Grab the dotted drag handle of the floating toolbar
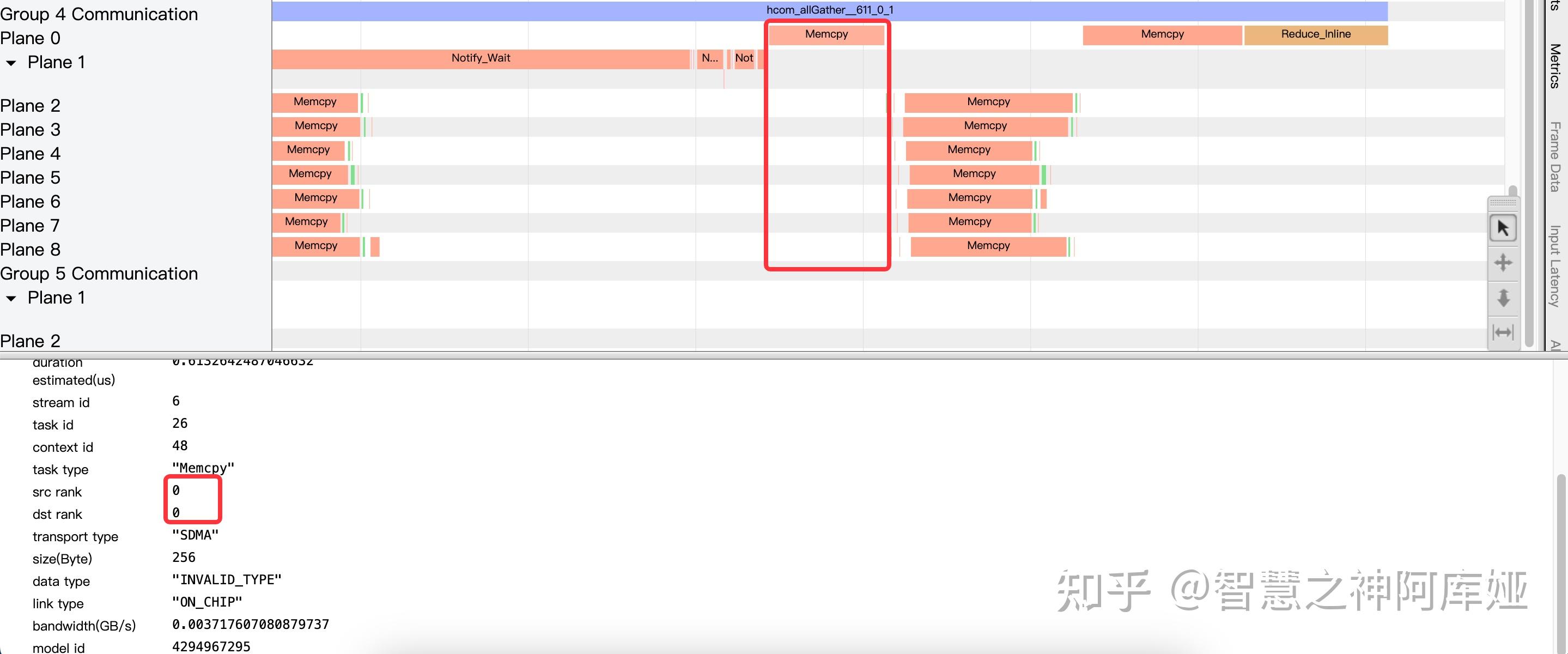The width and height of the screenshot is (1568, 654). (x=1503, y=204)
